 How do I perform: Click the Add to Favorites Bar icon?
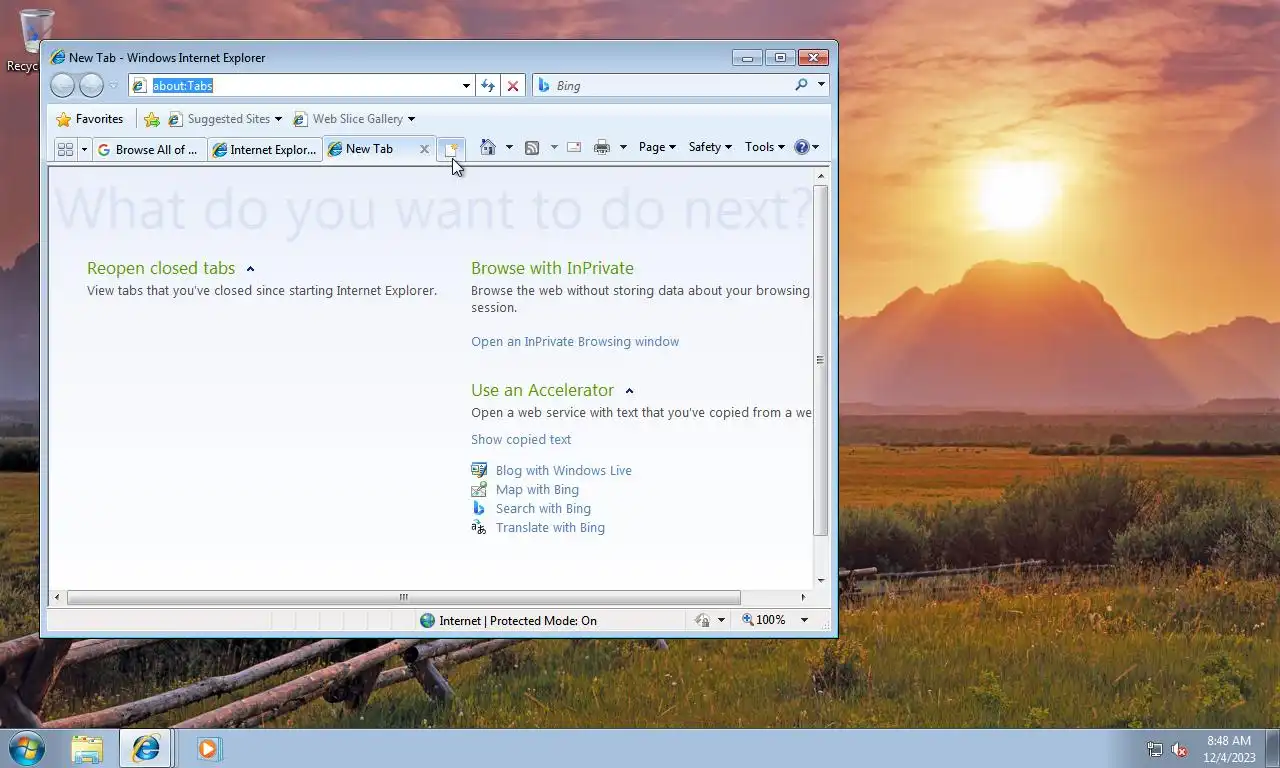click(x=152, y=119)
